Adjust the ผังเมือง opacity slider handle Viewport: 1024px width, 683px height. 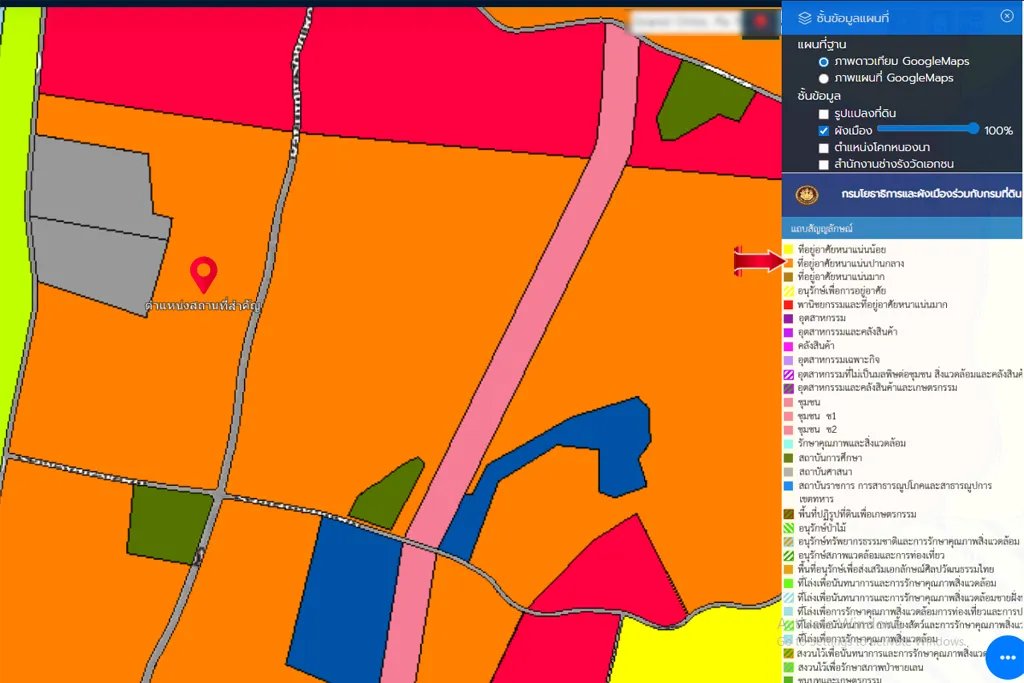pyautogui.click(x=973, y=129)
